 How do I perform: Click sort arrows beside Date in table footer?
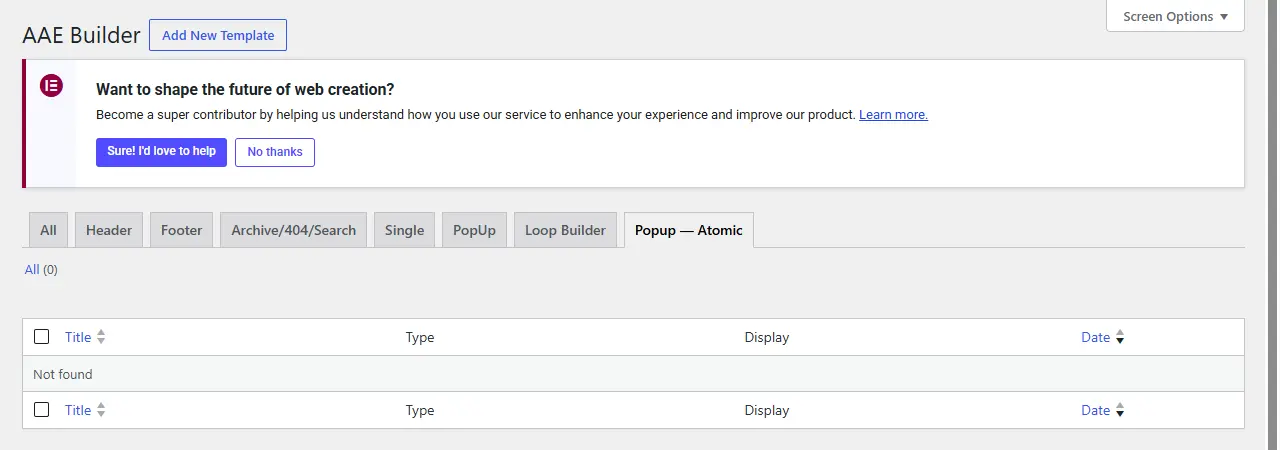click(1120, 411)
